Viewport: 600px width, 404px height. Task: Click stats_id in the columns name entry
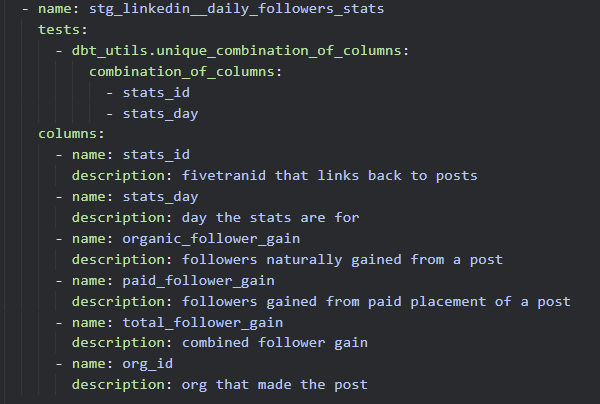[156, 155]
